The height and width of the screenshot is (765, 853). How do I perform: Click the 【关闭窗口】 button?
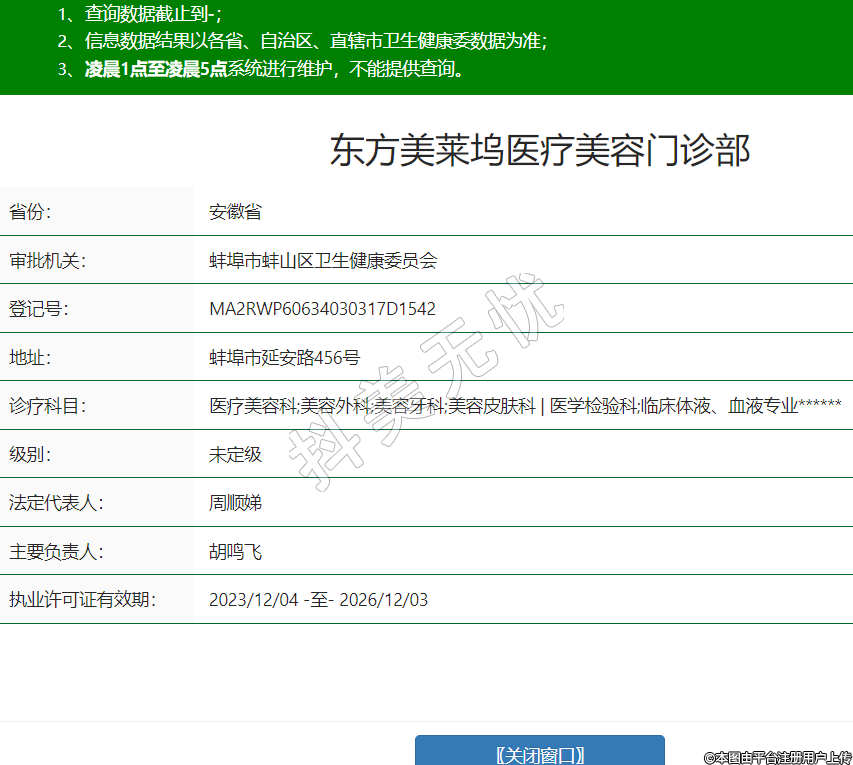coord(540,754)
